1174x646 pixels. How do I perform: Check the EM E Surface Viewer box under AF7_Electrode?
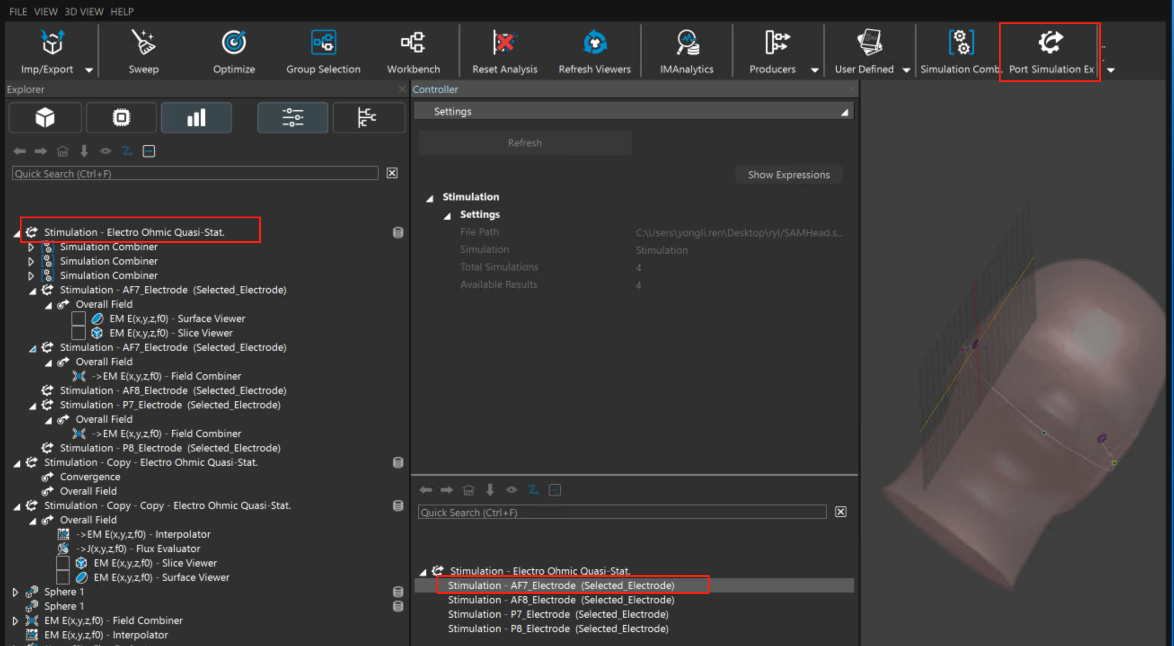[79, 319]
